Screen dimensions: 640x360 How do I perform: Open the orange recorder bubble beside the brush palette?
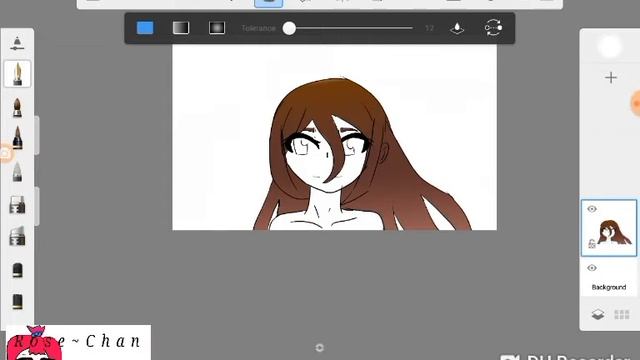pyautogui.click(x=6, y=153)
